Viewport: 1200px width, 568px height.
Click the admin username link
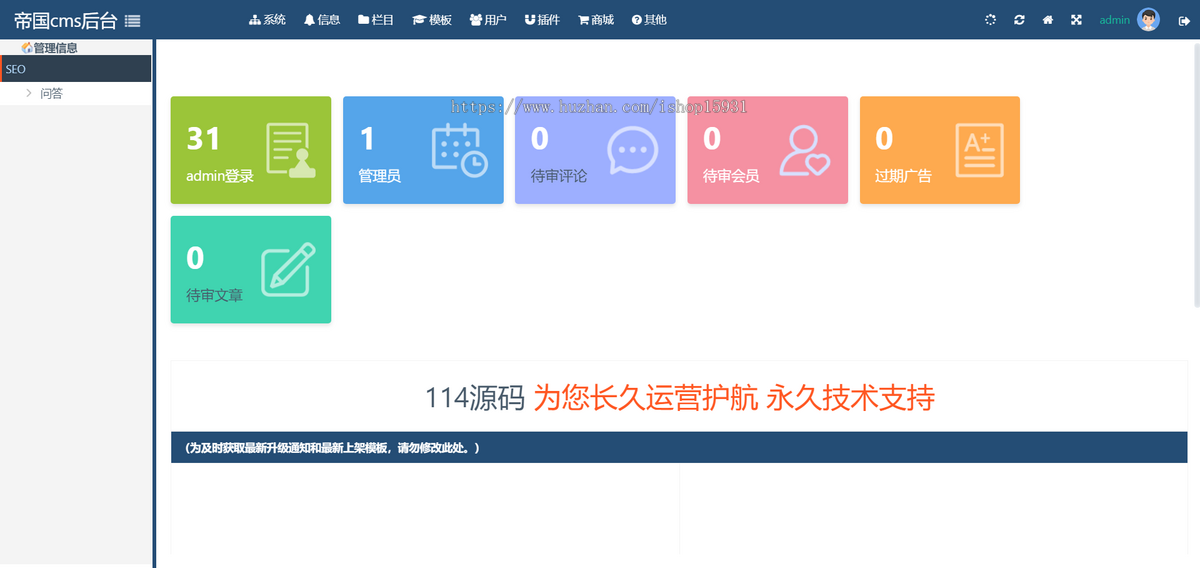click(x=1114, y=20)
